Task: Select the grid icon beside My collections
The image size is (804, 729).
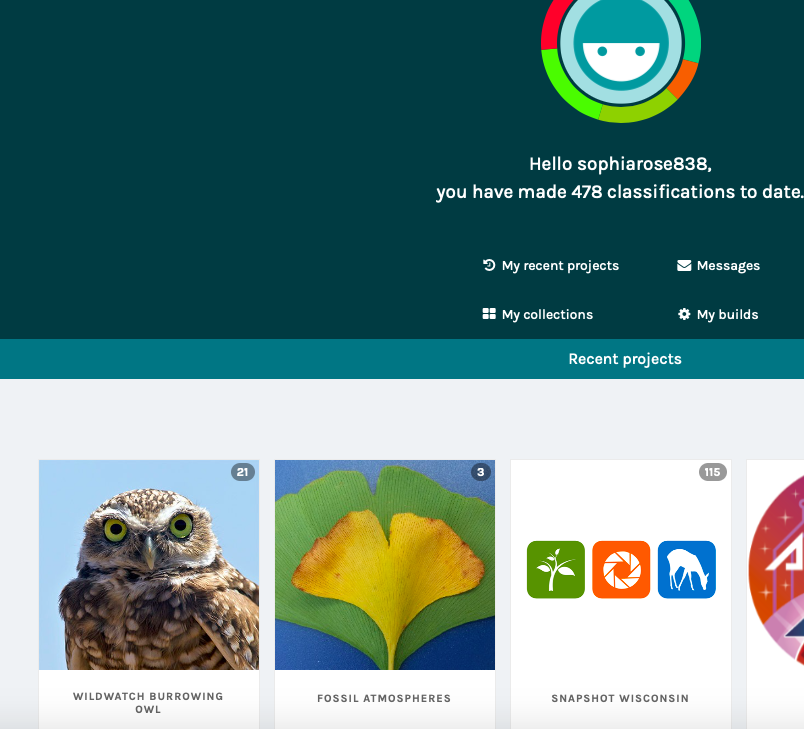Action: (489, 314)
